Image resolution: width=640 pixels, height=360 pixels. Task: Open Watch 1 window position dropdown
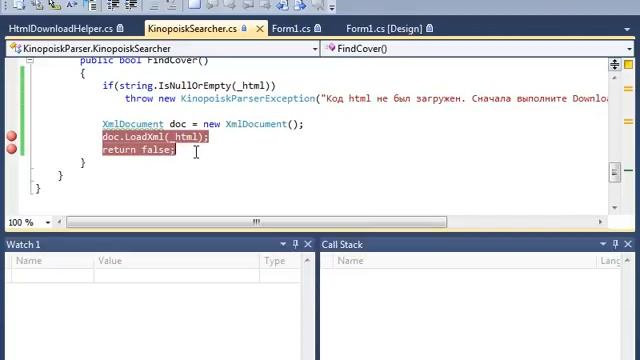coord(283,244)
